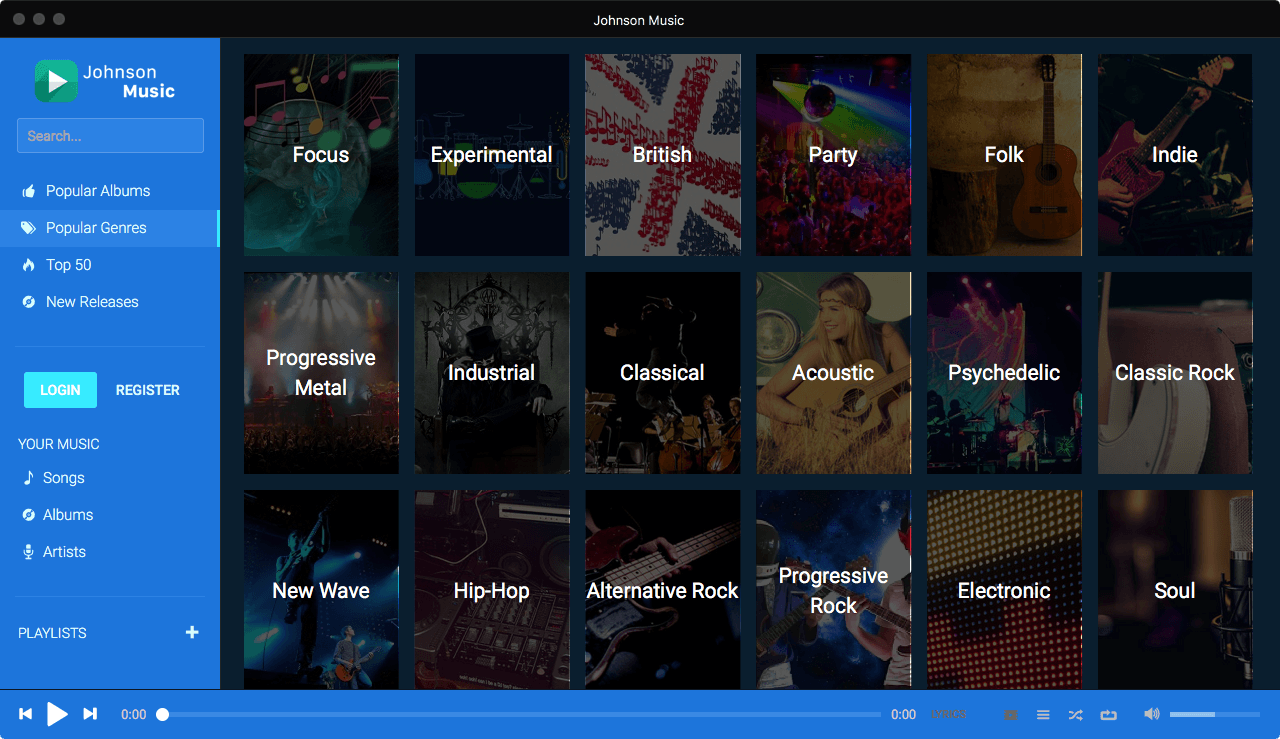Image resolution: width=1280 pixels, height=739 pixels.
Task: Open the Folk genre tile
Action: [x=1004, y=155]
